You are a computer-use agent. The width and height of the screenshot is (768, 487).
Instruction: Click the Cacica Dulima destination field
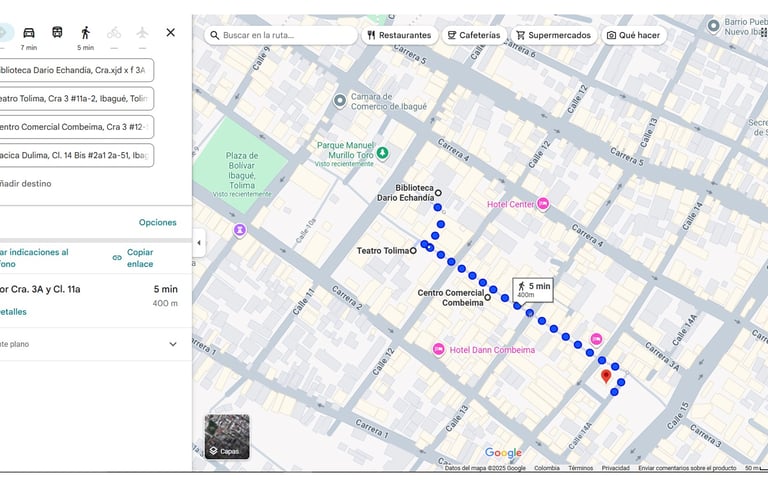(x=76, y=155)
